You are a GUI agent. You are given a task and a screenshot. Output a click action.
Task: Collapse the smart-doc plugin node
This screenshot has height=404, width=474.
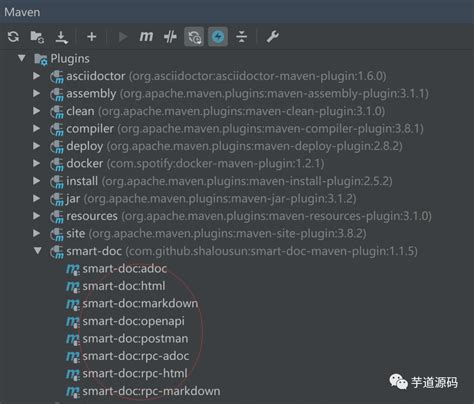(x=38, y=251)
